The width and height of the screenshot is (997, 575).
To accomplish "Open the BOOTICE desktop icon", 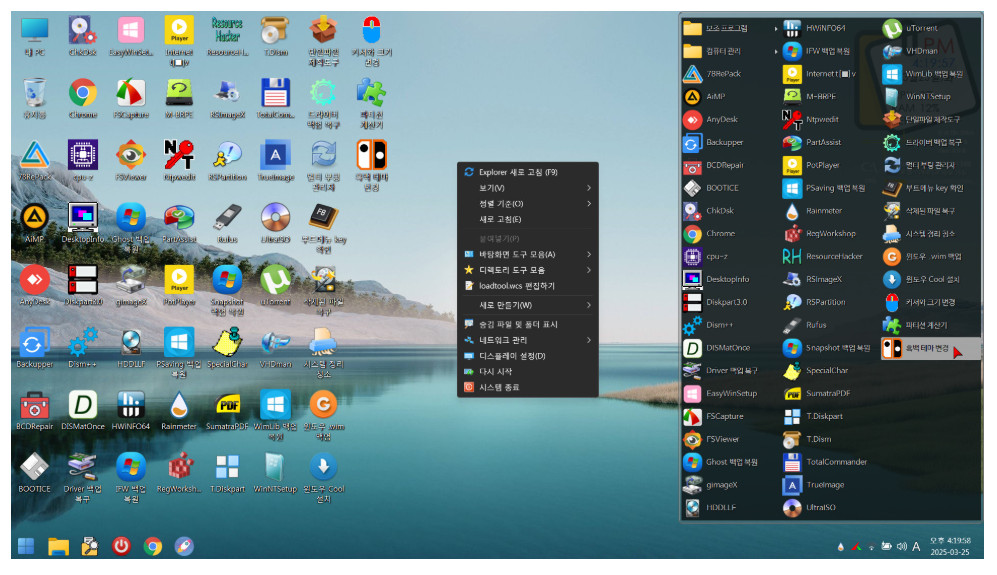I will (34, 468).
